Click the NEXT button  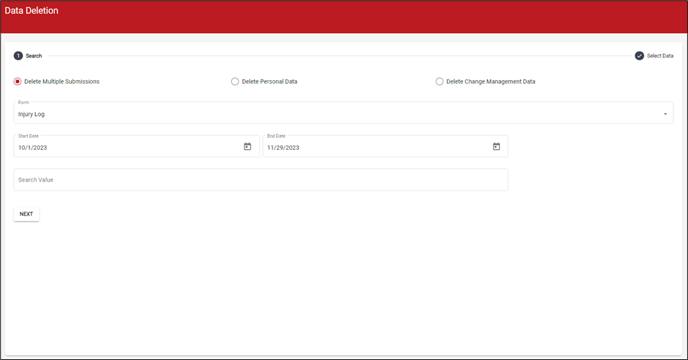pyautogui.click(x=26, y=214)
